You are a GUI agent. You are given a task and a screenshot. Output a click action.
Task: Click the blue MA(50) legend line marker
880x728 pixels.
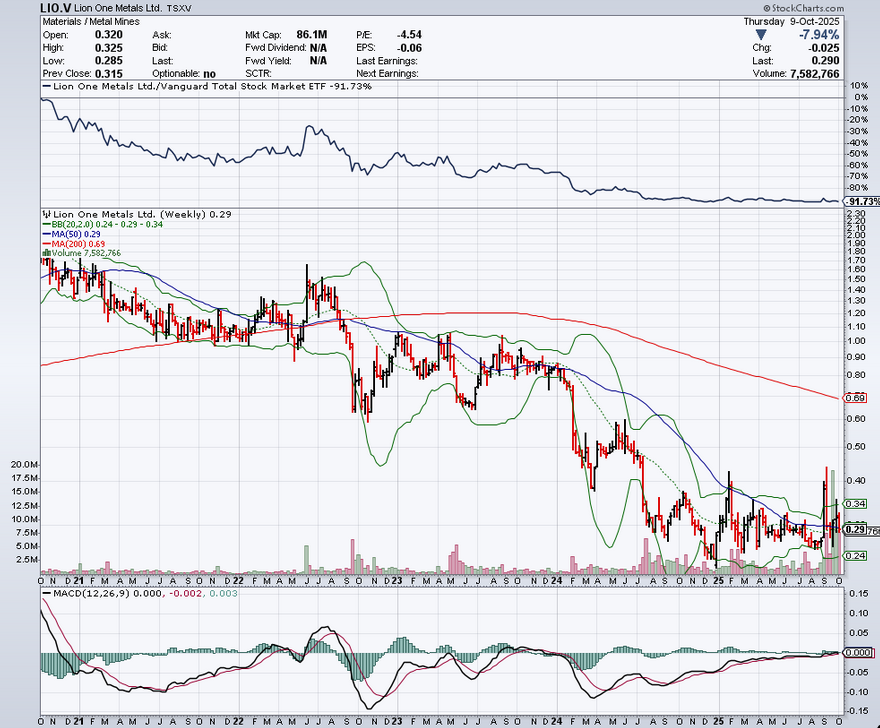[x=45, y=234]
